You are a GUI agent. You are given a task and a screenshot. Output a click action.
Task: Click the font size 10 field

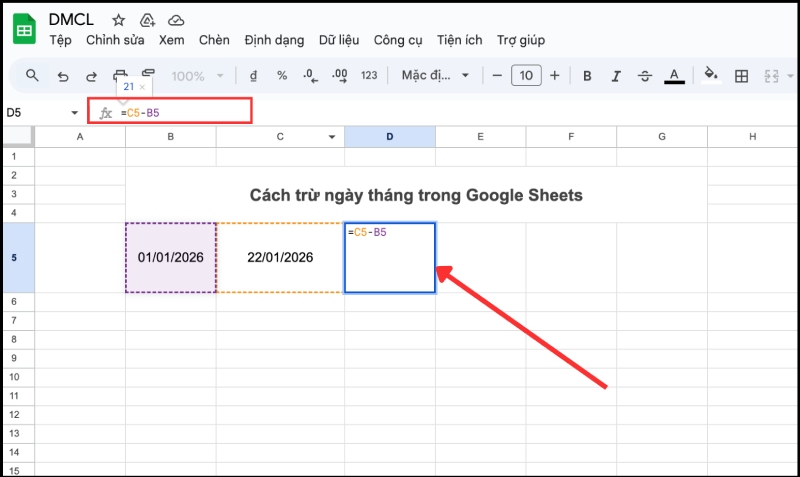pyautogui.click(x=526, y=76)
